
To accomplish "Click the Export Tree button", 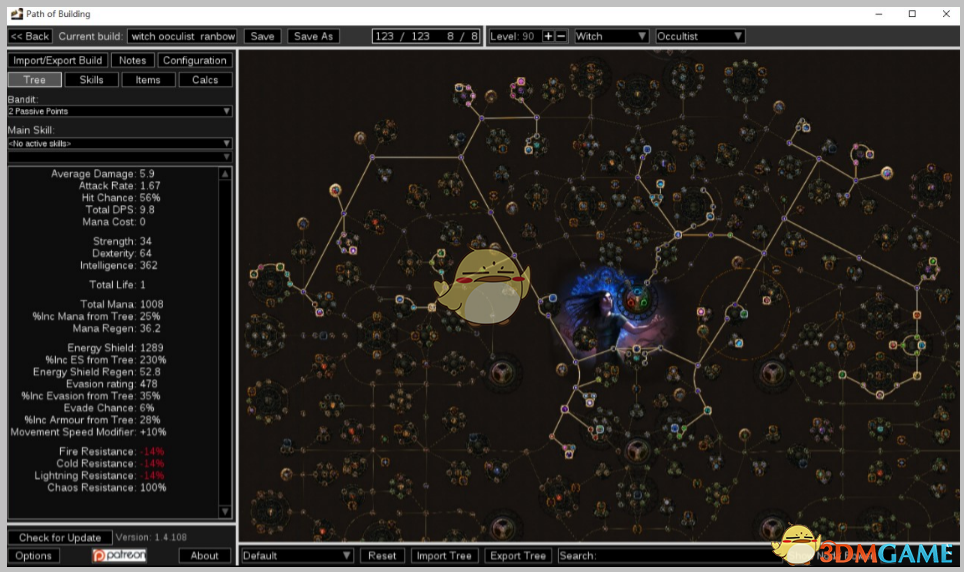I will pyautogui.click(x=517, y=555).
